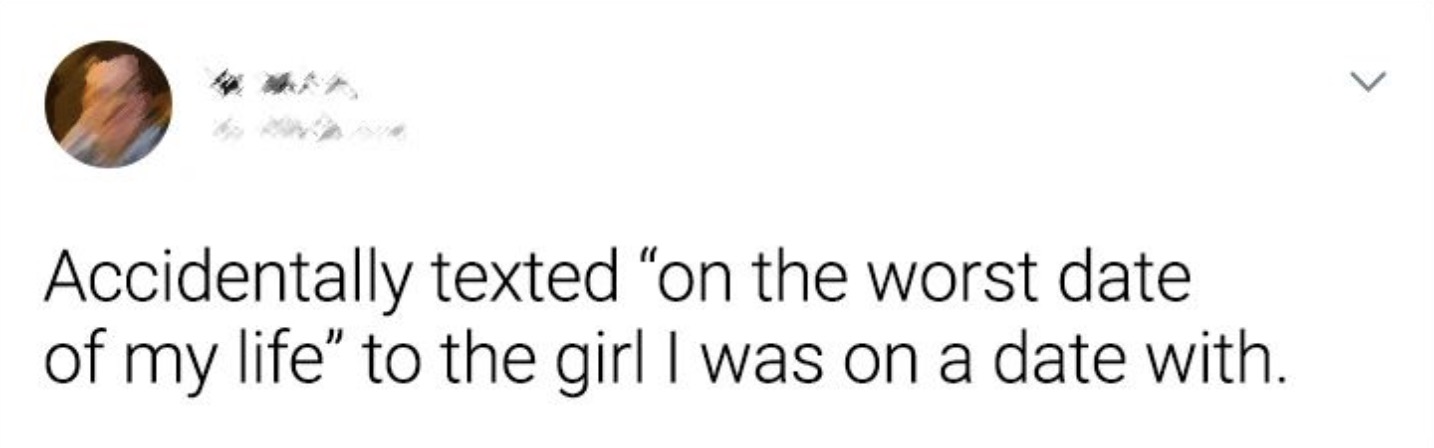Open the tweet options chevron menu
1434x448 pixels.
pyautogui.click(x=1367, y=78)
